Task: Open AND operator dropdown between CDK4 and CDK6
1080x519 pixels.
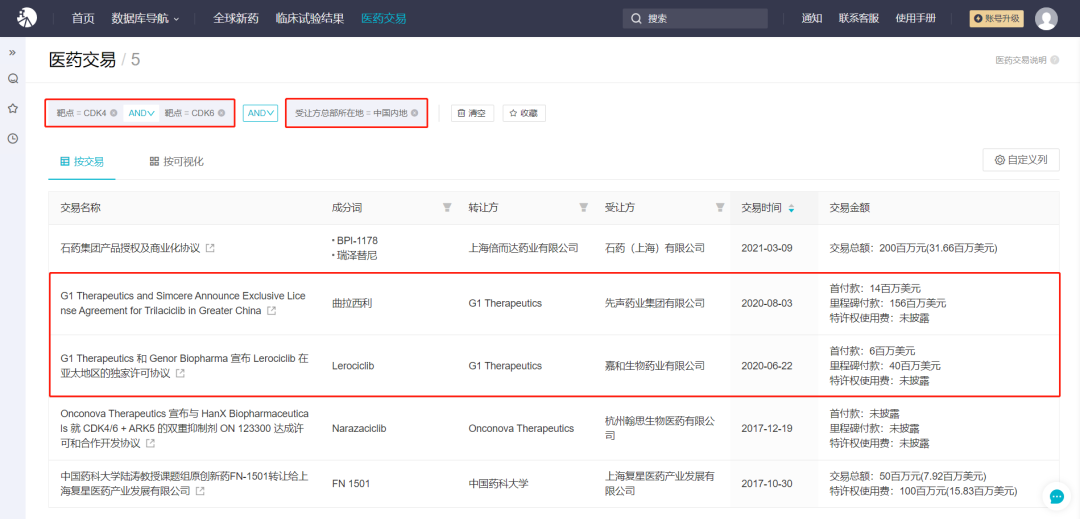Action: [141, 113]
